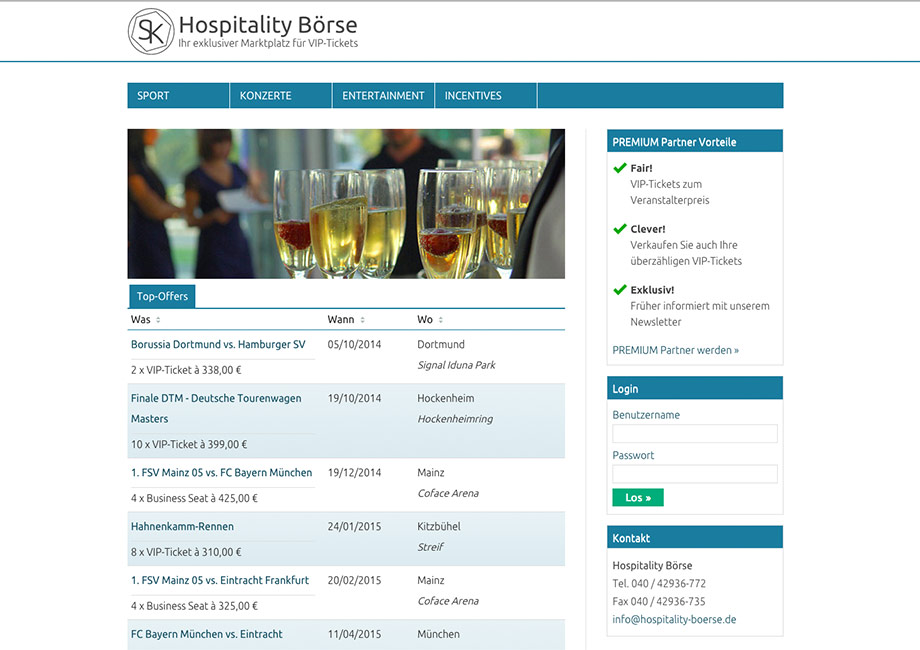Click the Login panel heading
The height and width of the screenshot is (650, 920).
[625, 389]
